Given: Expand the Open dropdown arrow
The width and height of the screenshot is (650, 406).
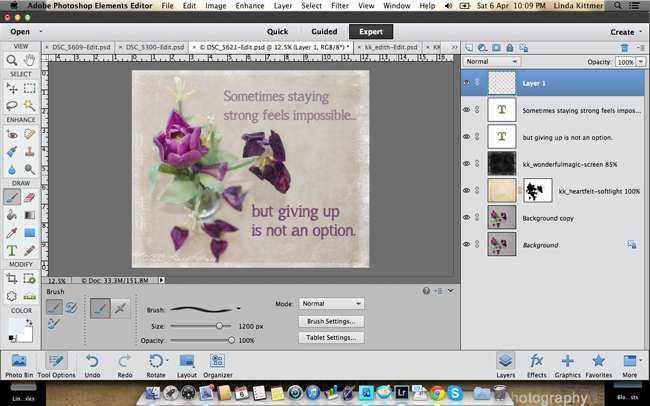Looking at the screenshot, I should (x=41, y=32).
